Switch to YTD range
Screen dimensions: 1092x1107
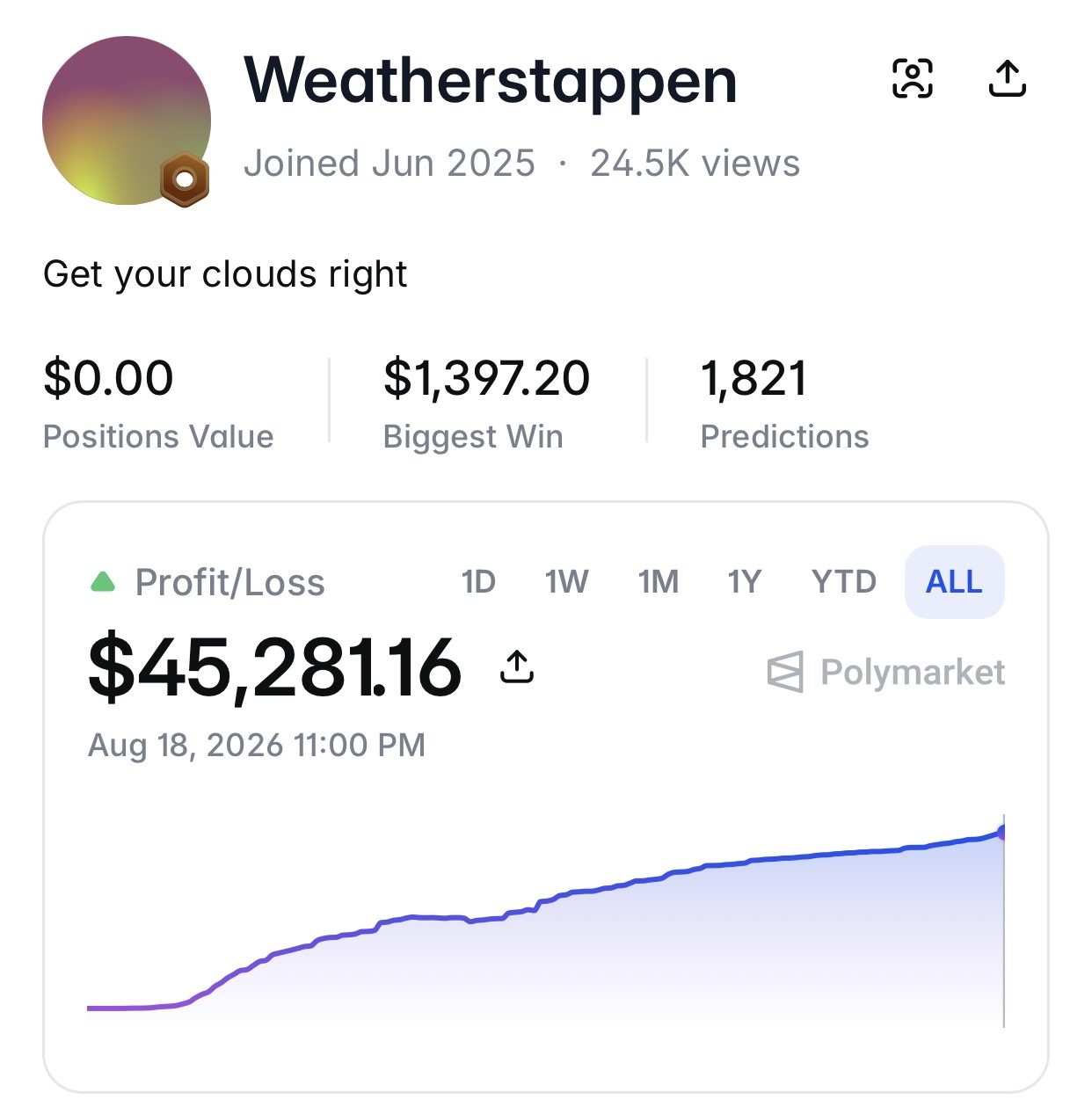coord(844,582)
